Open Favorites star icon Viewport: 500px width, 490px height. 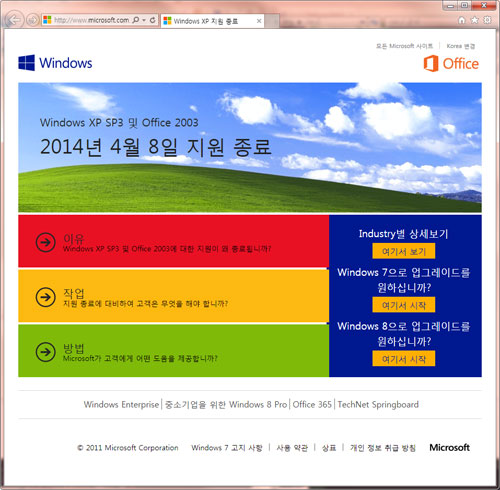coord(474,20)
